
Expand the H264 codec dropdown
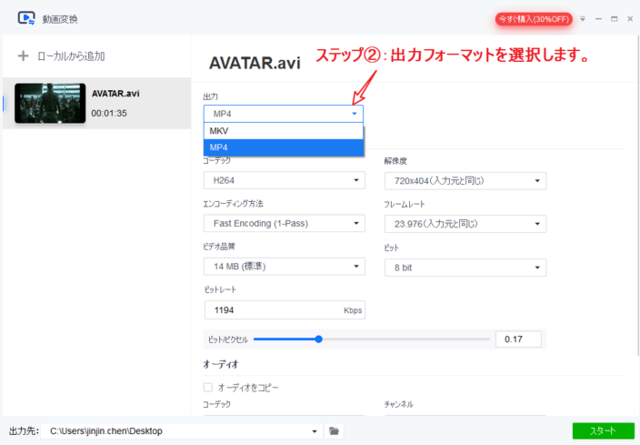tap(283, 181)
